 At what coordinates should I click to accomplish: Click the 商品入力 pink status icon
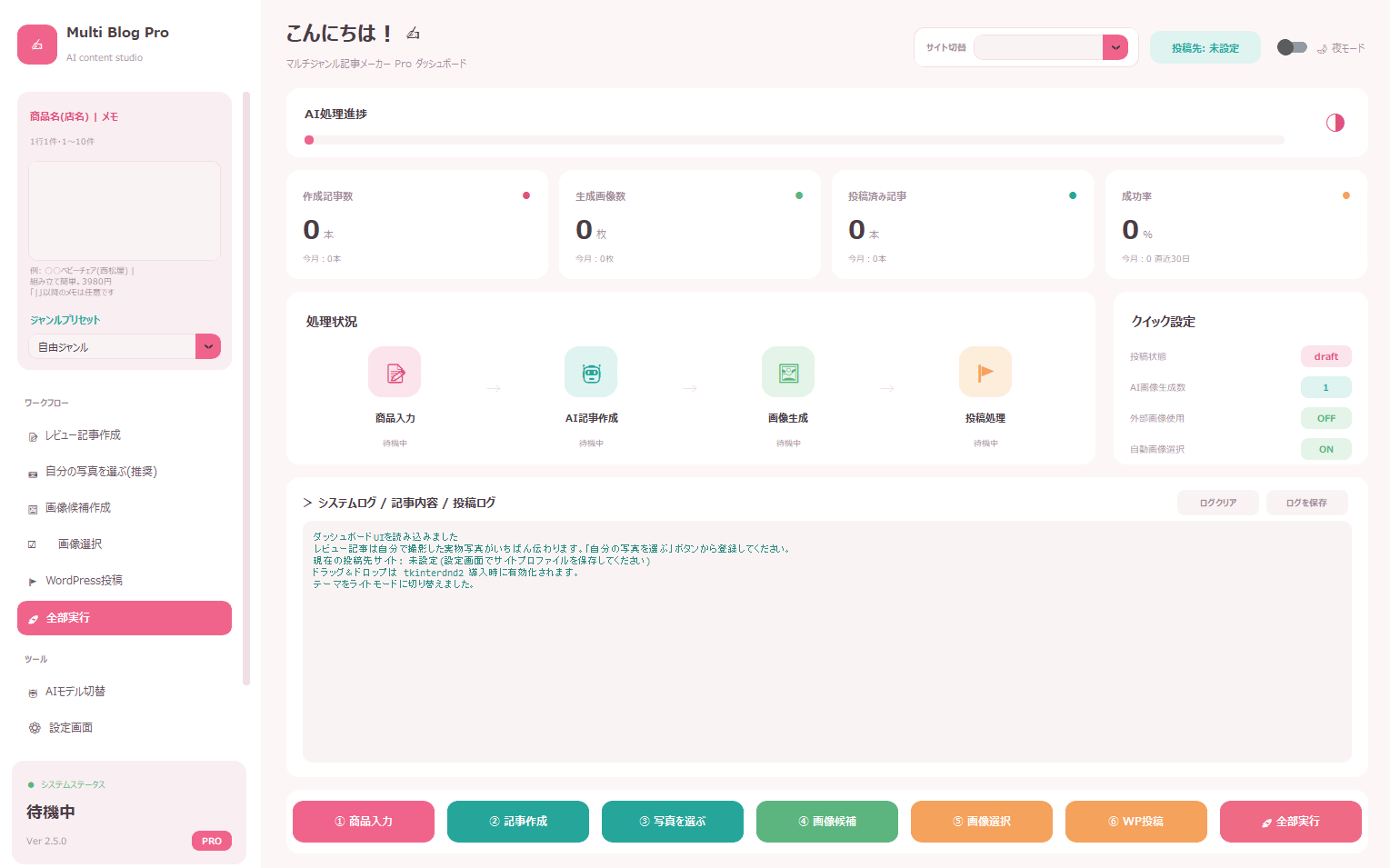[x=395, y=372]
